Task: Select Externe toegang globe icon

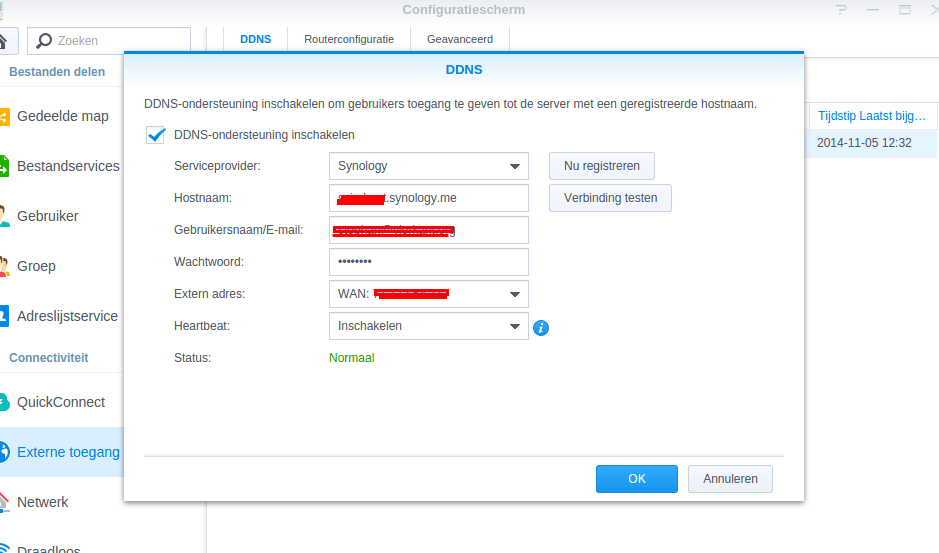Action: (4, 452)
